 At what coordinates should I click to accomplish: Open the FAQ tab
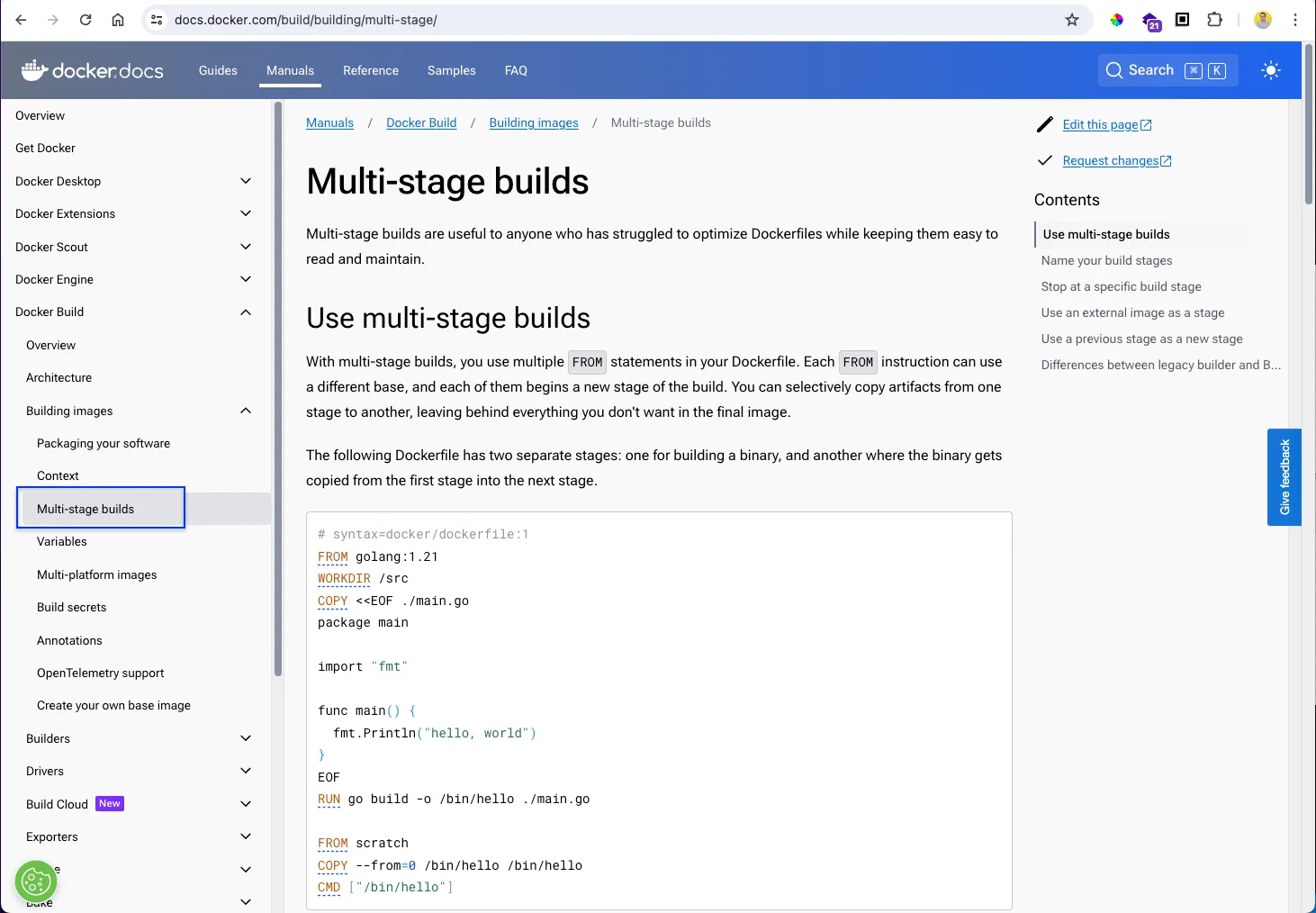pyautogui.click(x=516, y=70)
